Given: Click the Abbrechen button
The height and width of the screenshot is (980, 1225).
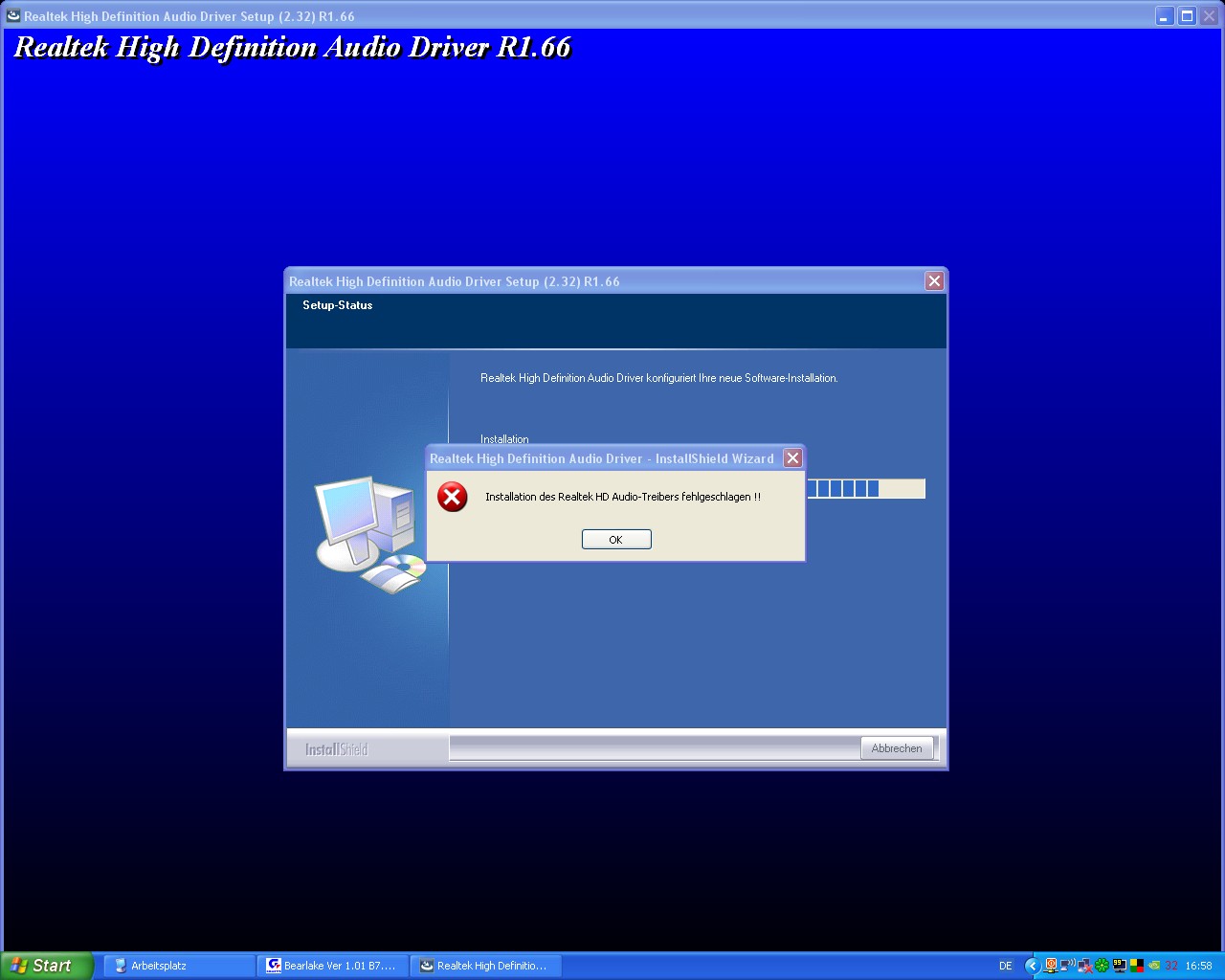Looking at the screenshot, I should tap(897, 748).
